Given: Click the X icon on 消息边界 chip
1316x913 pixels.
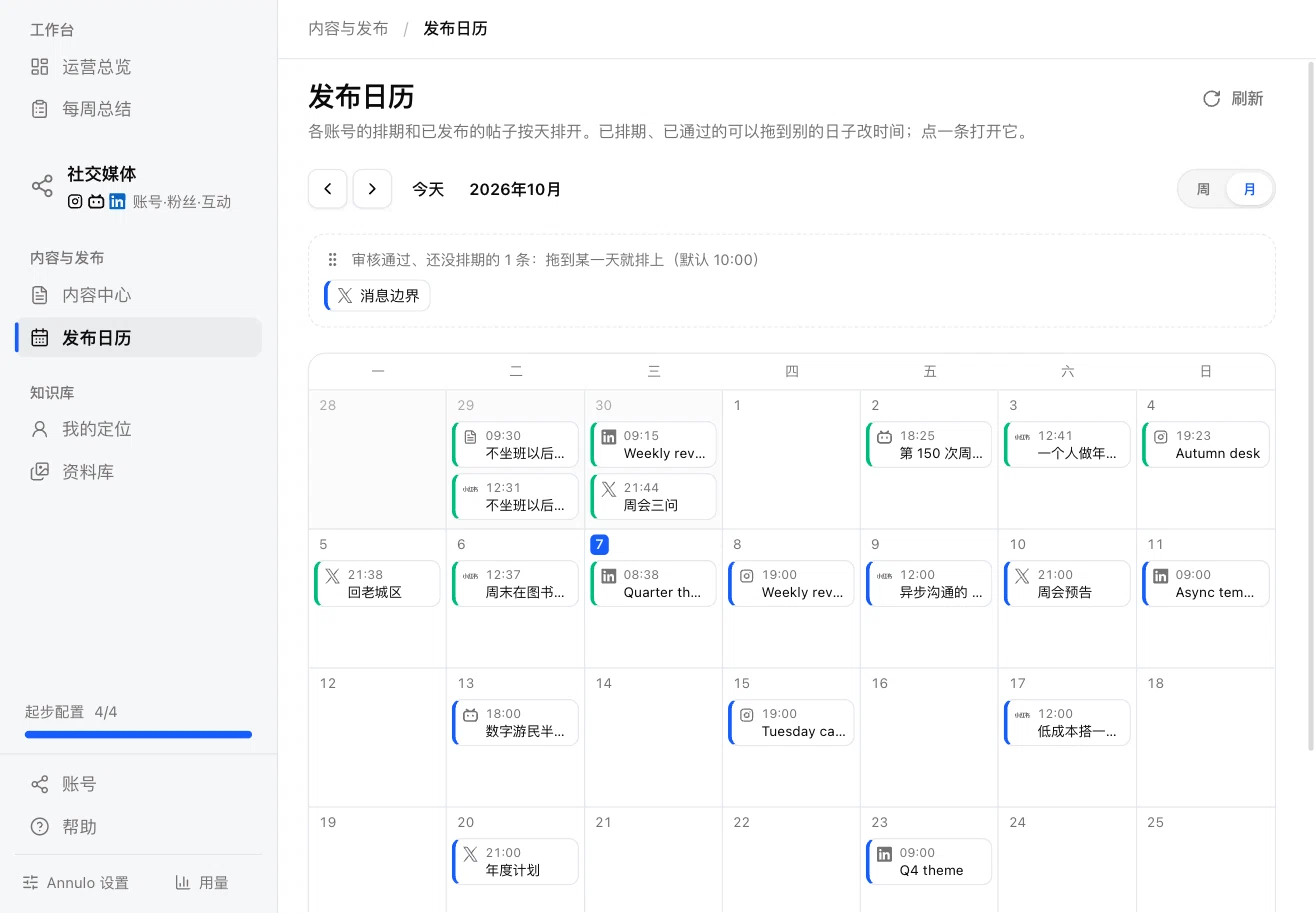Looking at the screenshot, I should [345, 296].
